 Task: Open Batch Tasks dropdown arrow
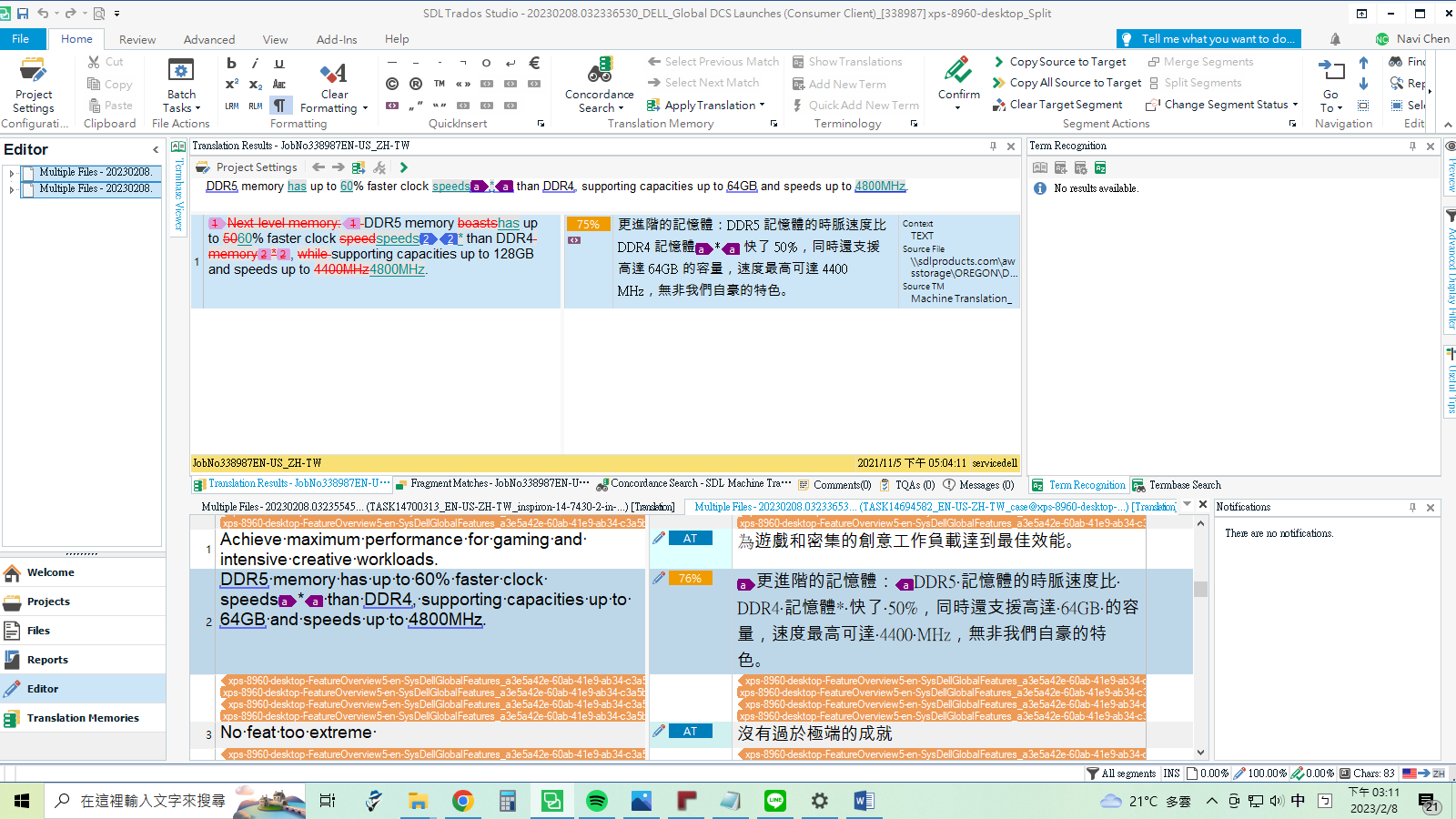click(x=198, y=107)
